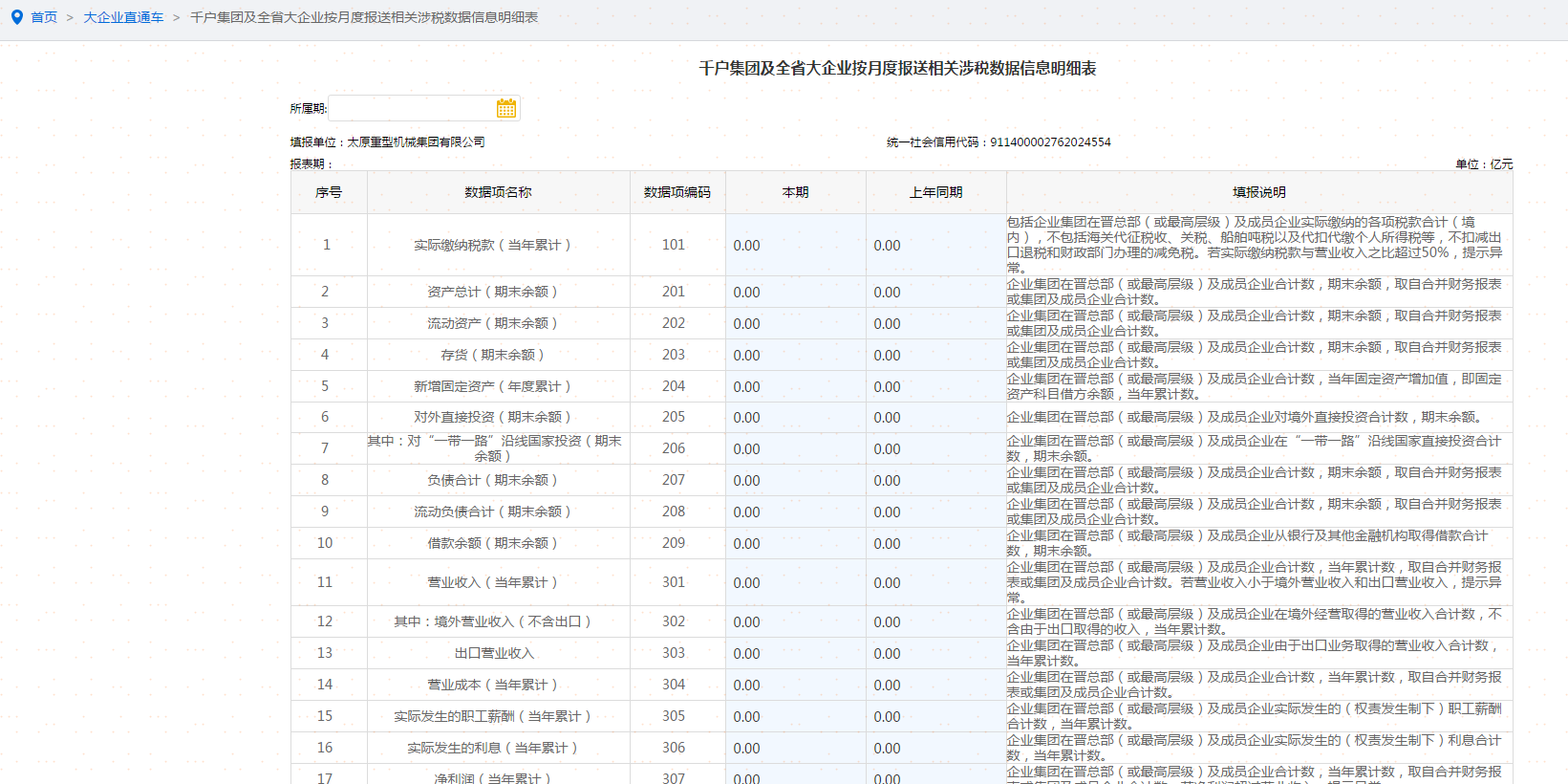Viewport: 1568px width, 784px height.
Task: Edit 本期 value for 负债合计 row
Action: pyautogui.click(x=795, y=481)
